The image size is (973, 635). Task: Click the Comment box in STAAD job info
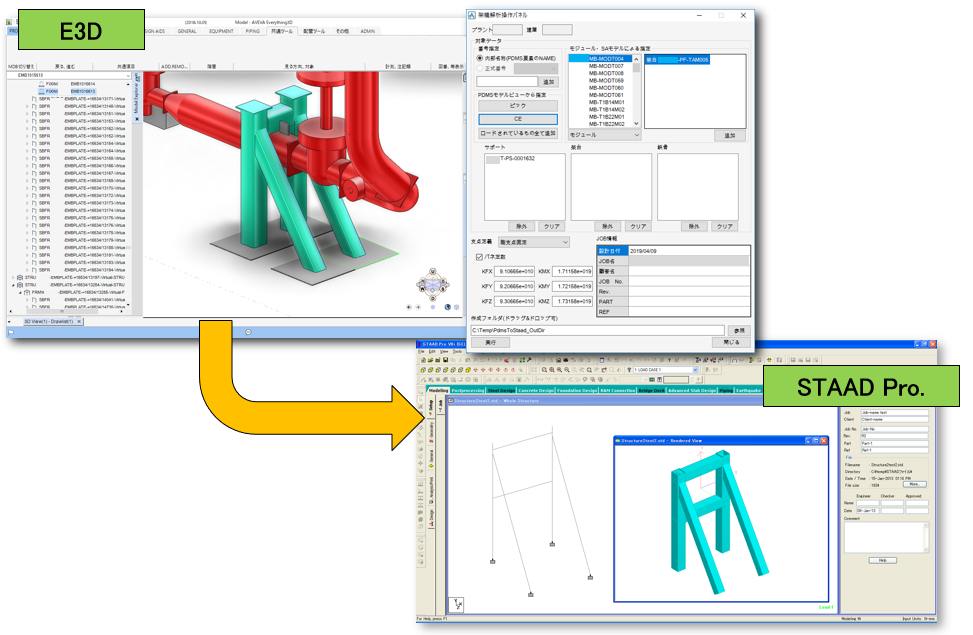click(x=886, y=537)
